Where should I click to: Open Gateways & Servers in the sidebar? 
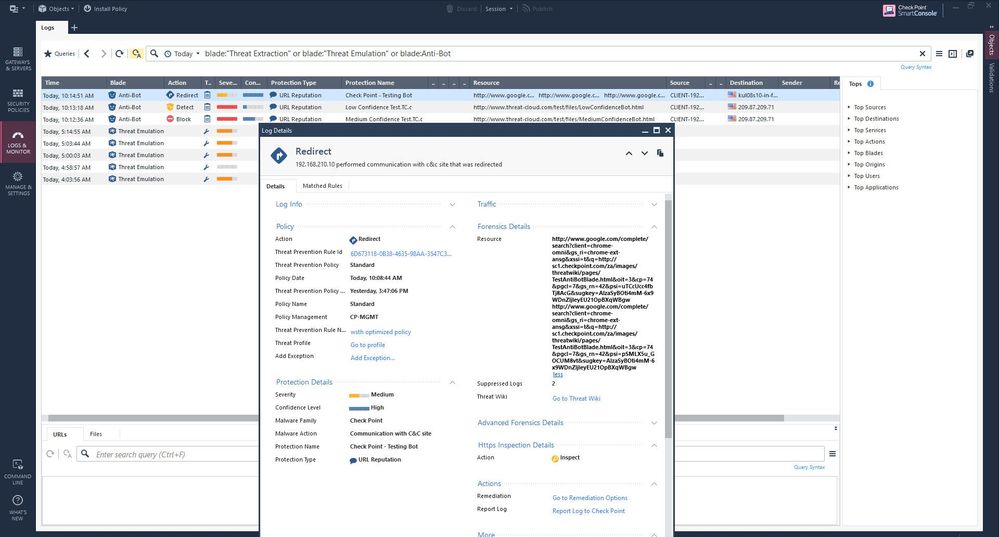18,58
